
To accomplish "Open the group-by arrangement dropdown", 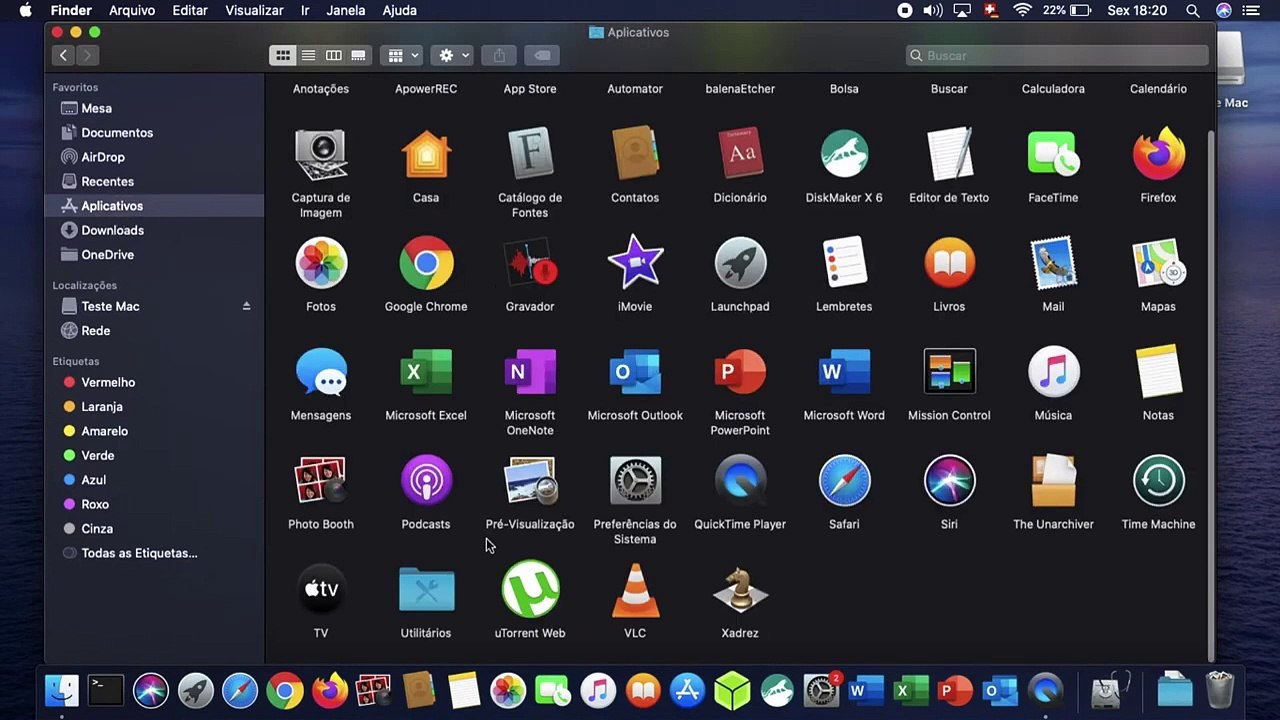I will click(x=402, y=55).
